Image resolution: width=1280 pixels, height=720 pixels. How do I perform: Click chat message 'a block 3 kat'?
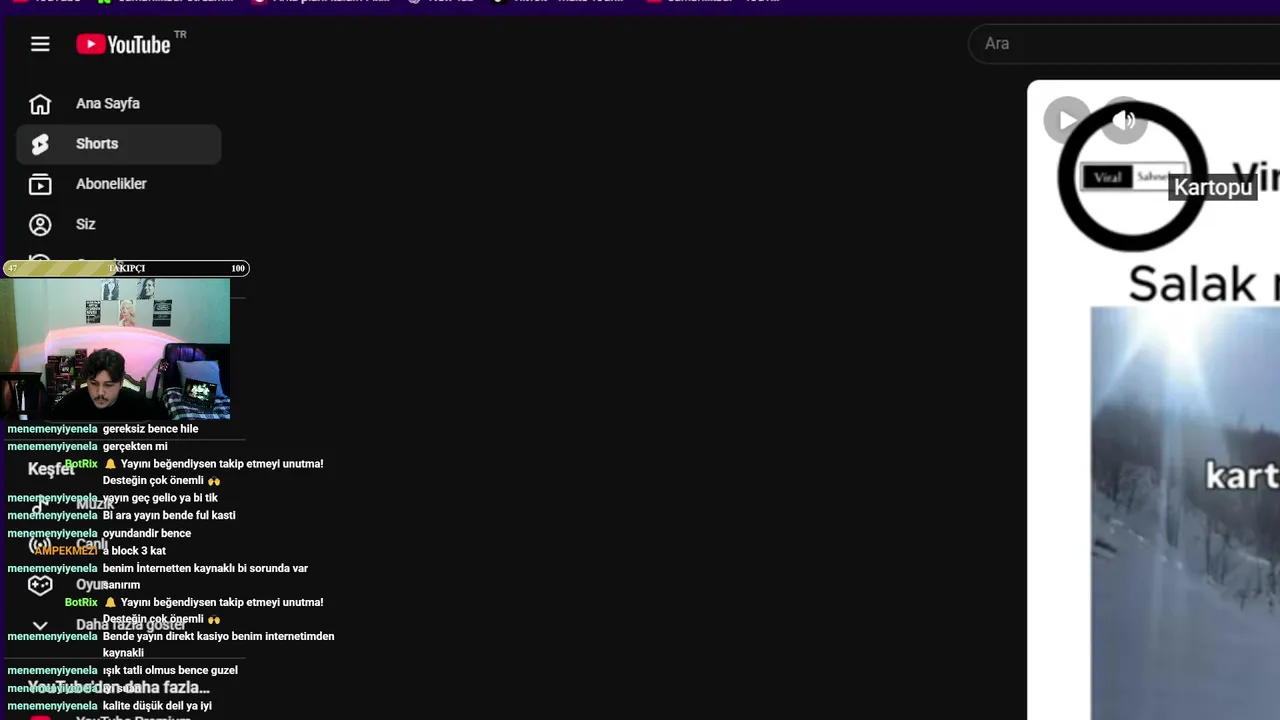click(134, 551)
